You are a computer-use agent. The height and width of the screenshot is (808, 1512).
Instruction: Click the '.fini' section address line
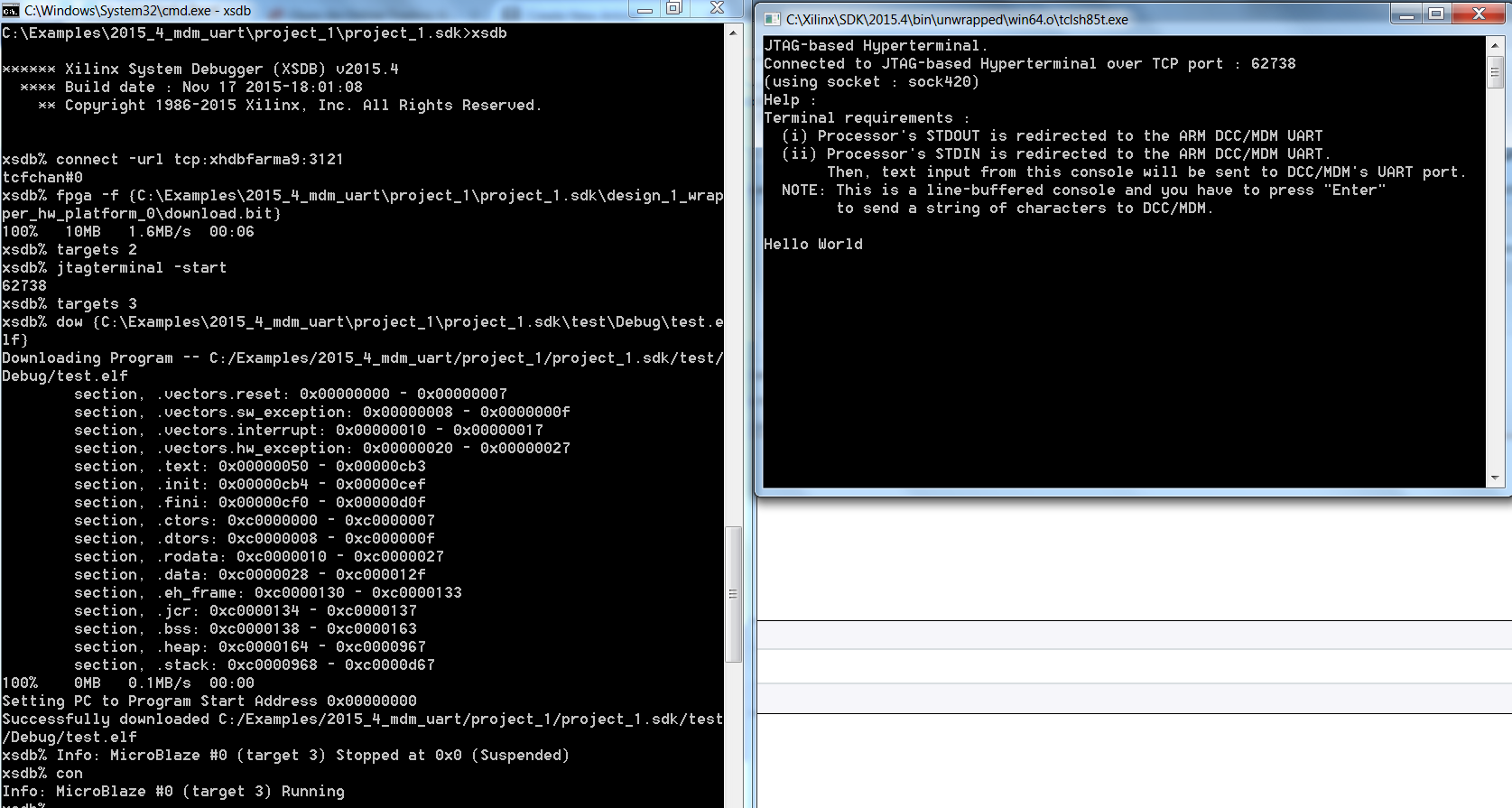coord(250,502)
